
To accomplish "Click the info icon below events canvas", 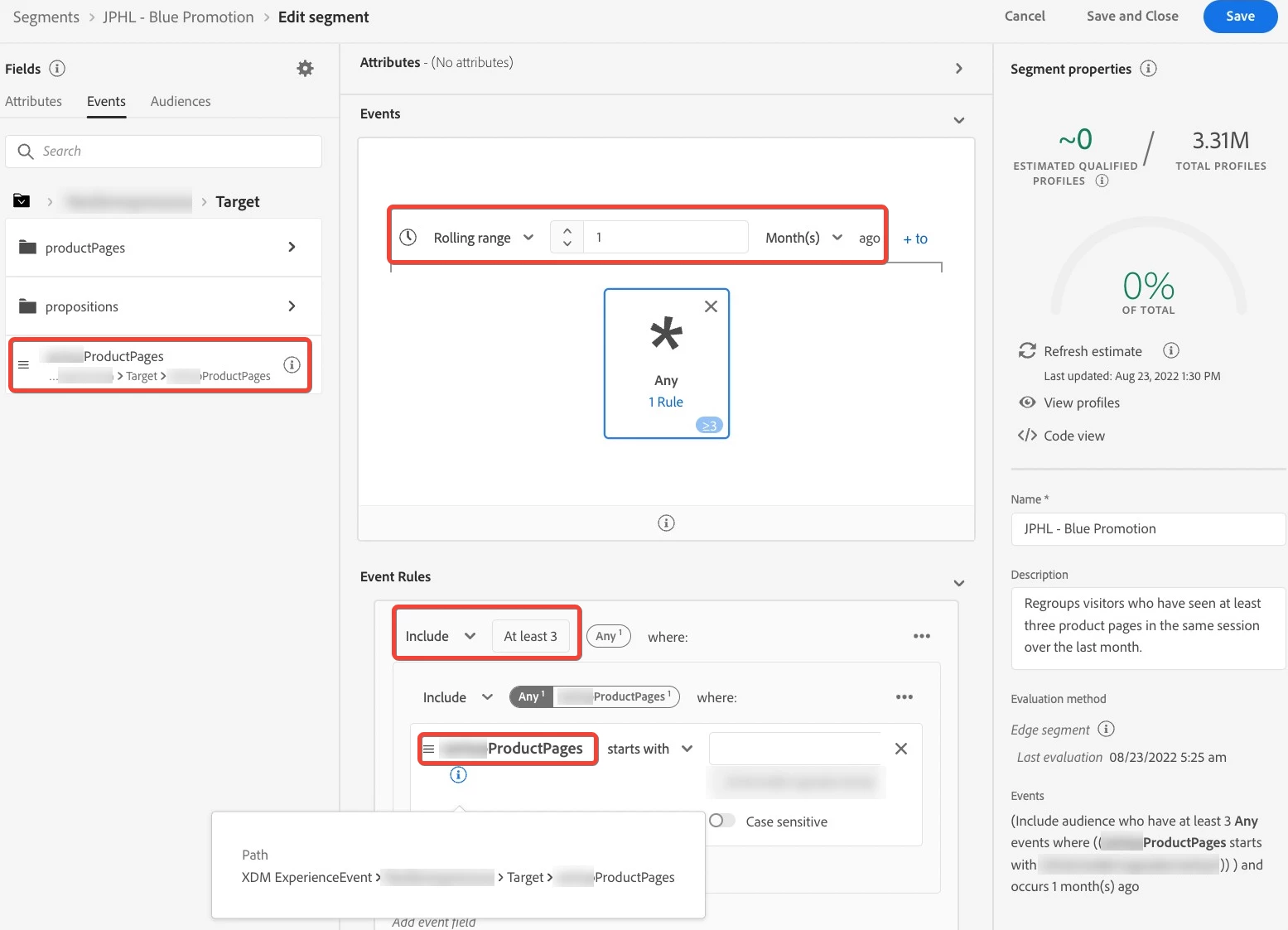I will (666, 523).
